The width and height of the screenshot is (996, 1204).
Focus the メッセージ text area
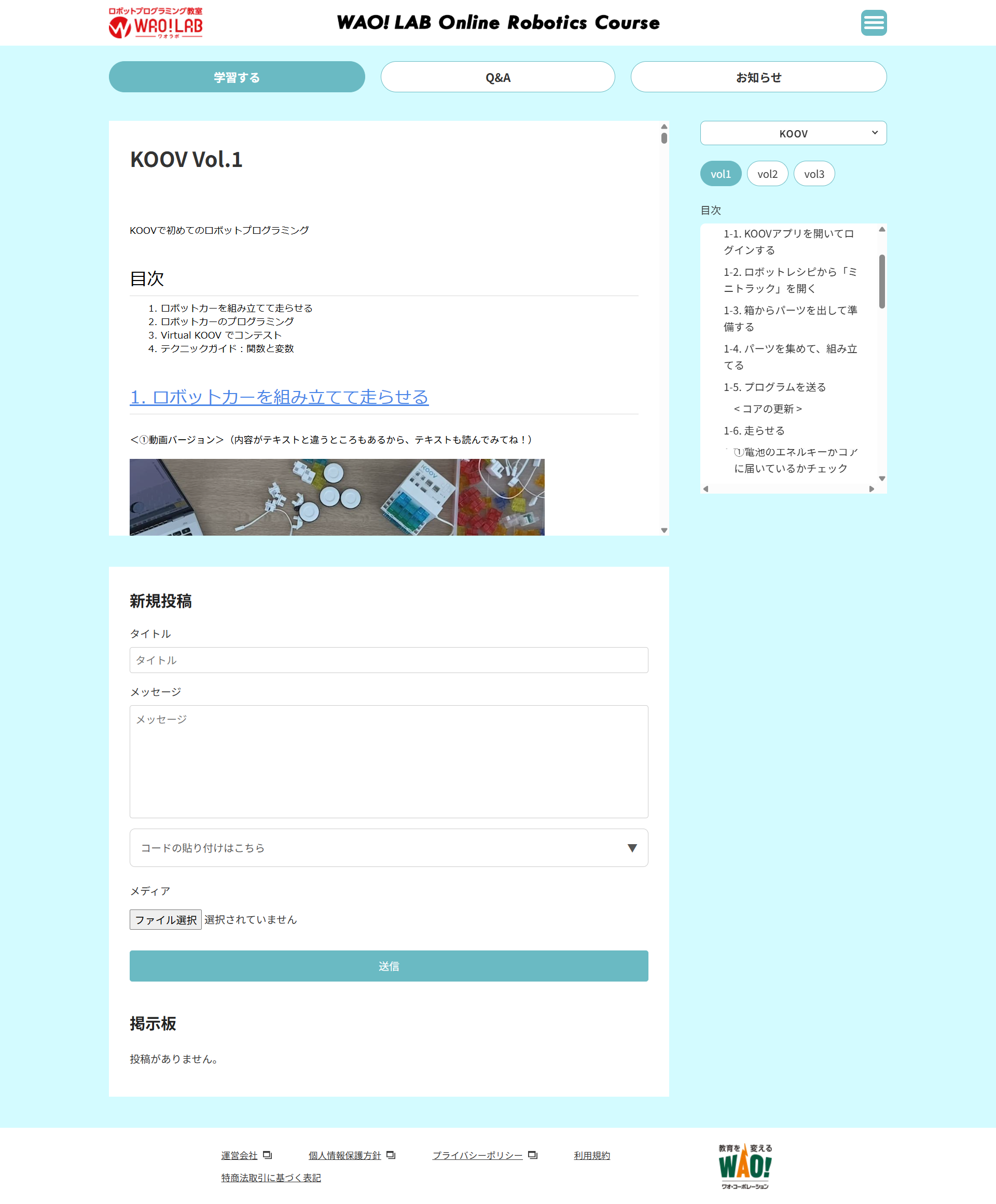point(389,761)
